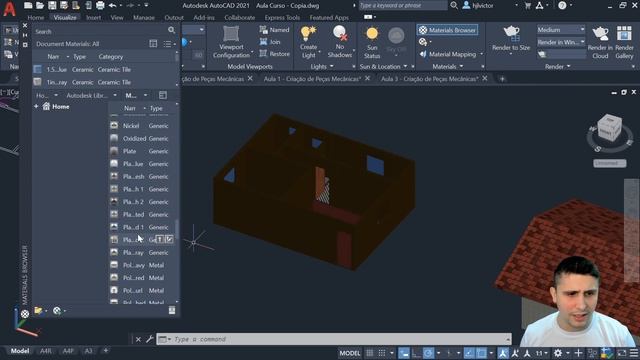Select the 1.5...lue ceramic material swatch
This screenshot has height=360, width=640.
pos(37,69)
